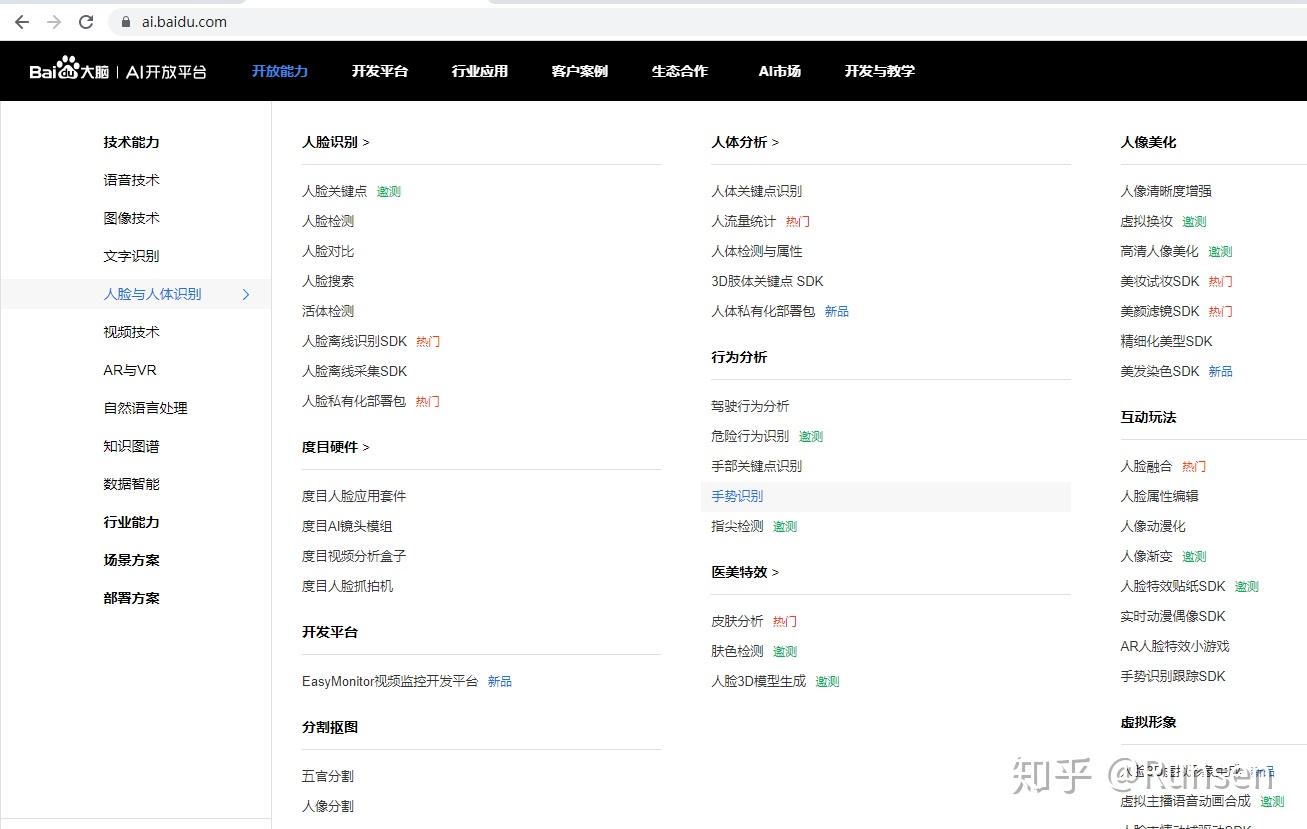Open the 人脸私有化部署包 link
This screenshot has width=1307, height=829.
click(x=354, y=401)
